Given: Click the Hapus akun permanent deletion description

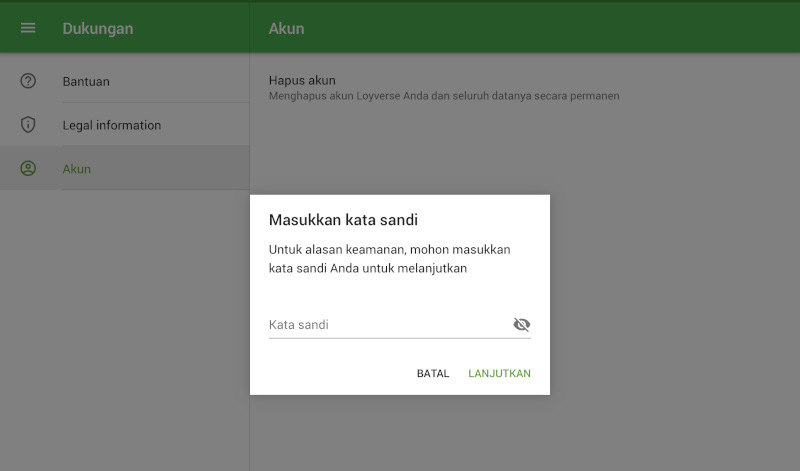Looking at the screenshot, I should [x=444, y=96].
